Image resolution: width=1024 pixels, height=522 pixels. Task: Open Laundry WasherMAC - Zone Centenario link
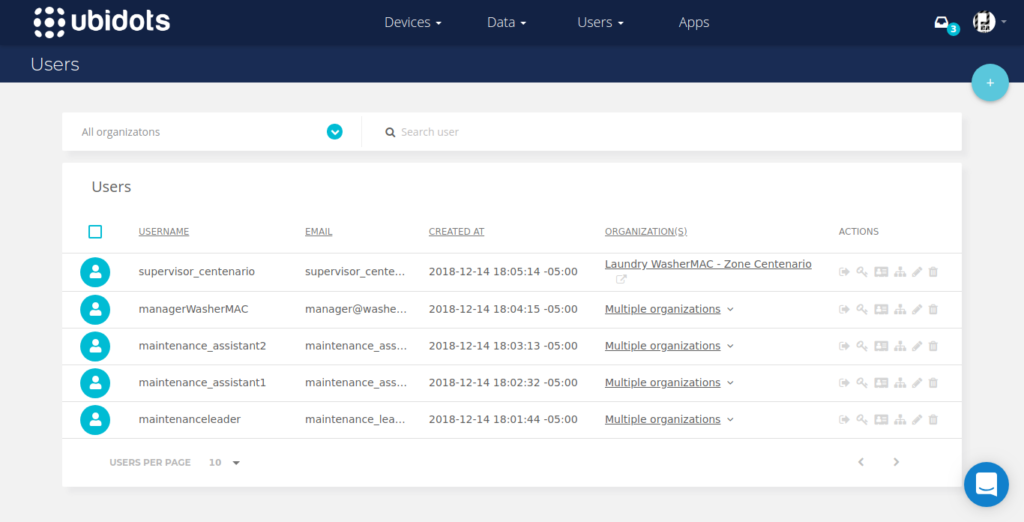coord(708,264)
